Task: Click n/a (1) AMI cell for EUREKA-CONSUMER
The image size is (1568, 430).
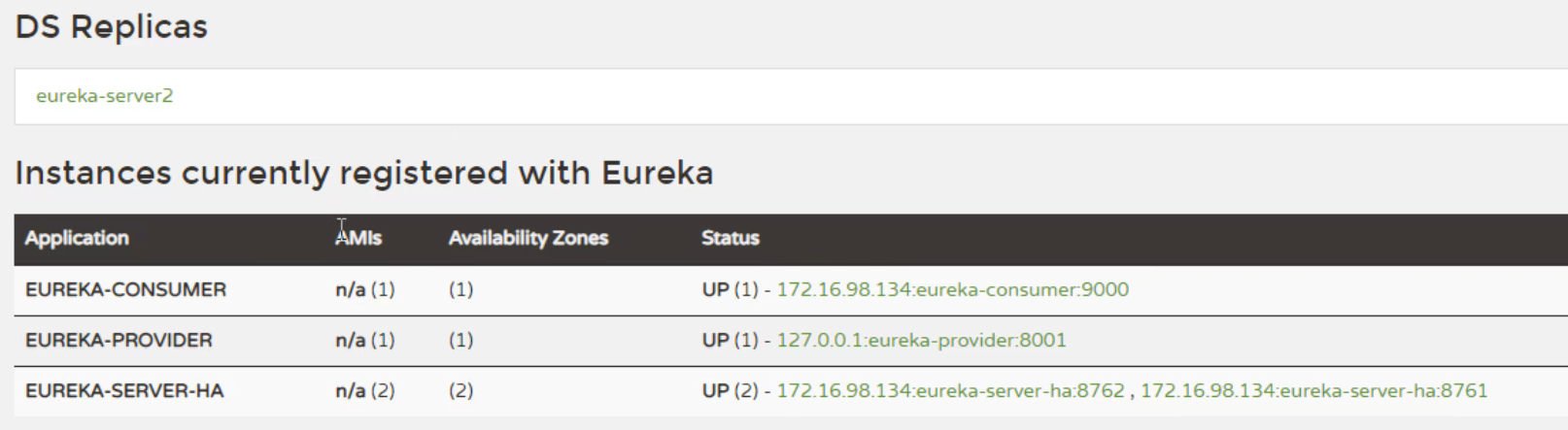Action: 365,289
